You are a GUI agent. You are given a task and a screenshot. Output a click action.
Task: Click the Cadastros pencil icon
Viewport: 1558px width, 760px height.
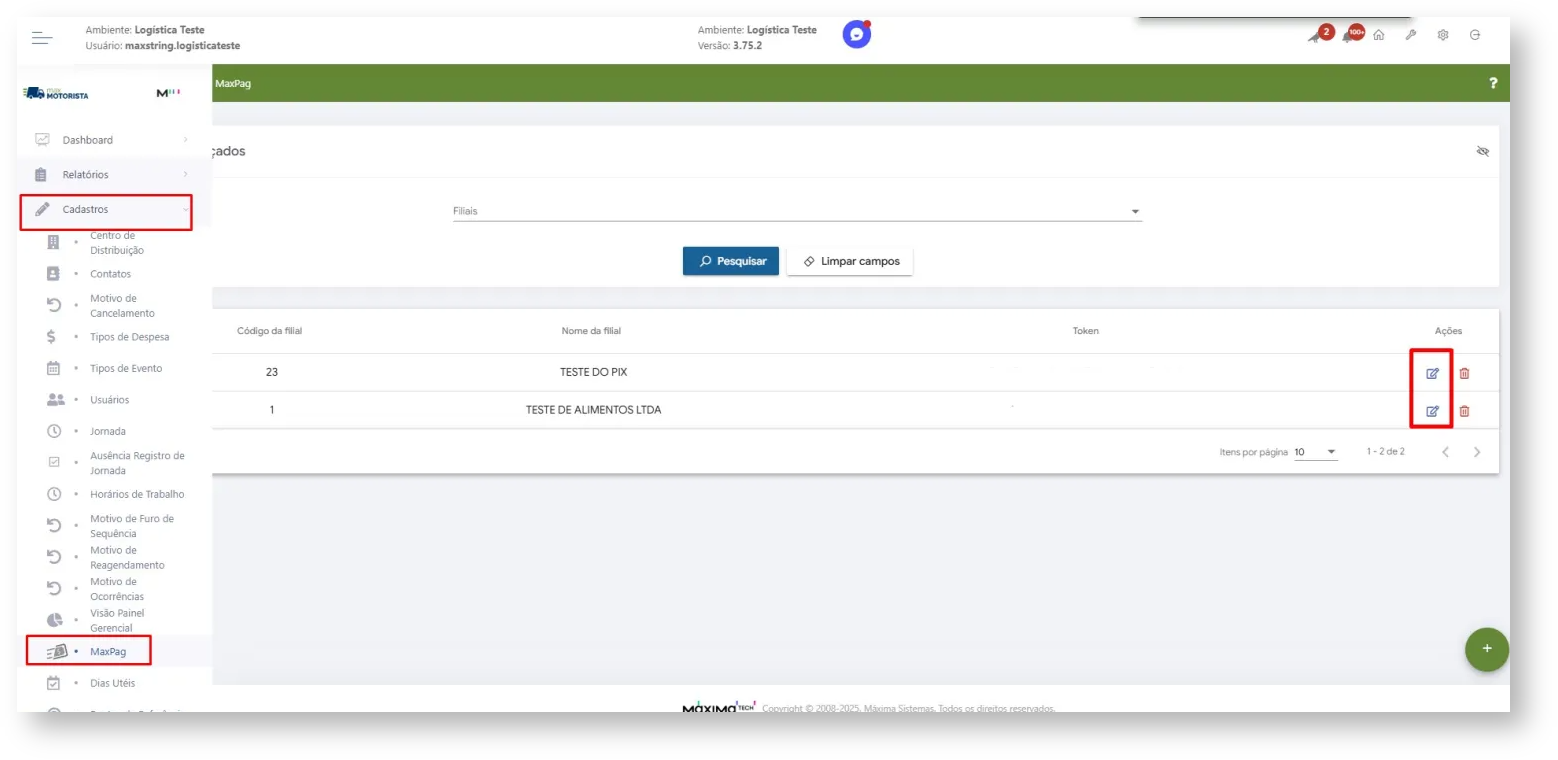click(x=42, y=210)
